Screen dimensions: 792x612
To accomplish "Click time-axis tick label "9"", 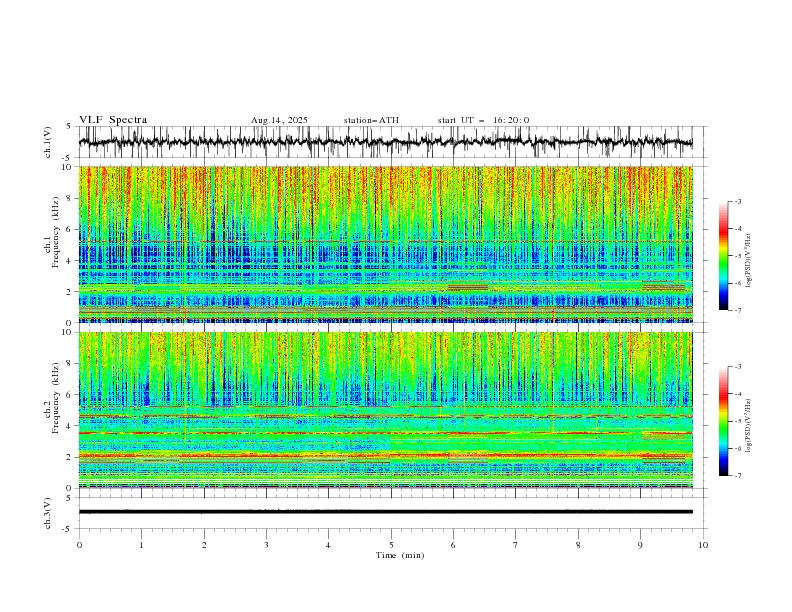I will pyautogui.click(x=640, y=545).
